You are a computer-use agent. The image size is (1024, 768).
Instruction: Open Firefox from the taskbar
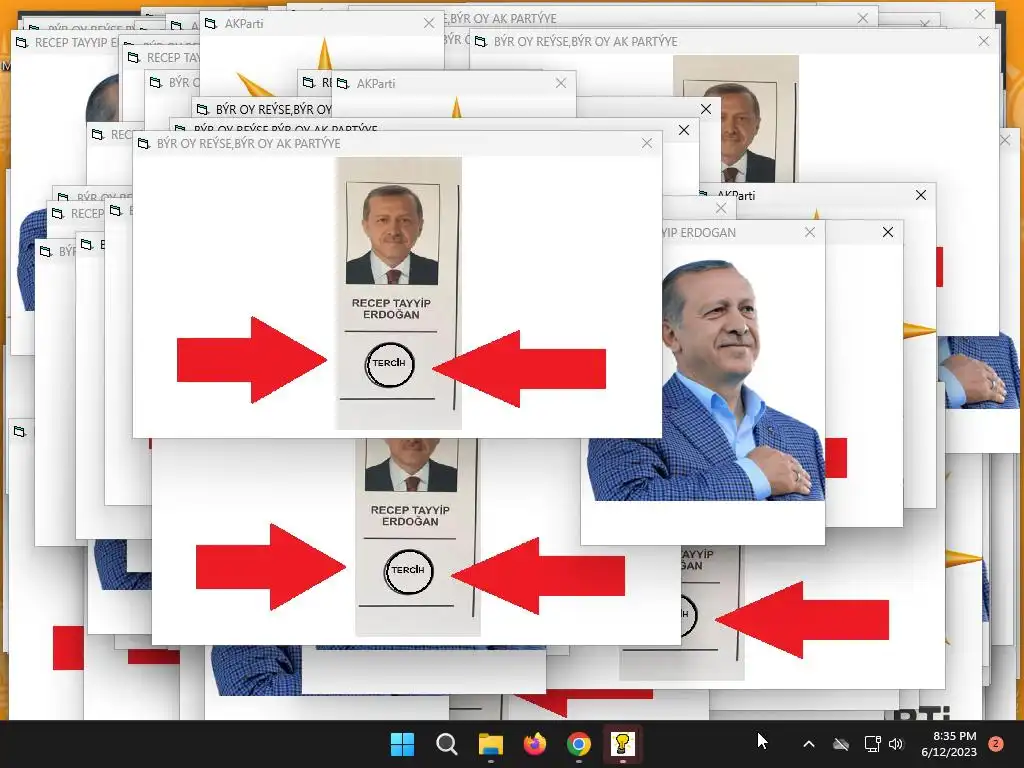click(x=535, y=744)
